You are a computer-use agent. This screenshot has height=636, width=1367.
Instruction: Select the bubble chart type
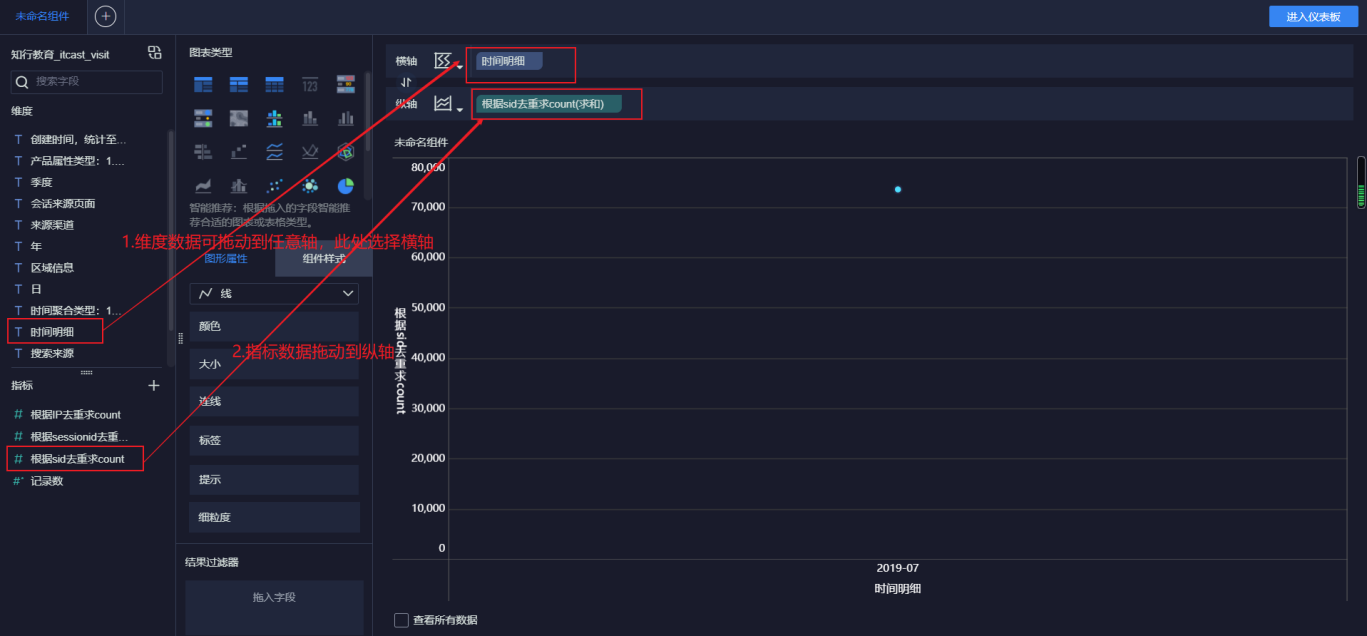(310, 186)
